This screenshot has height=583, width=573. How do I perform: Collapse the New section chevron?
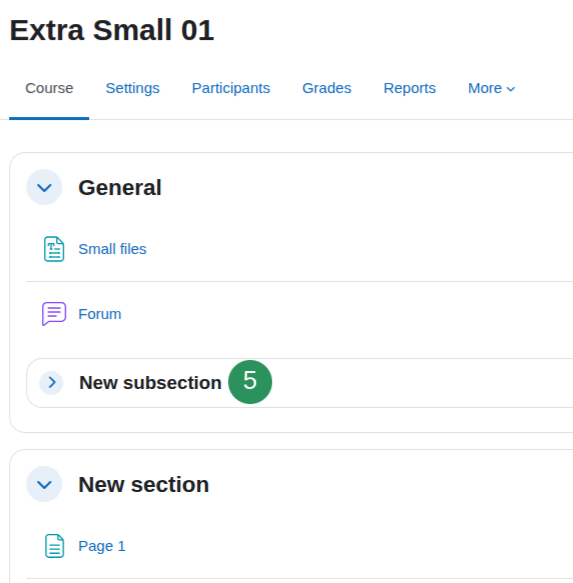(x=44, y=484)
